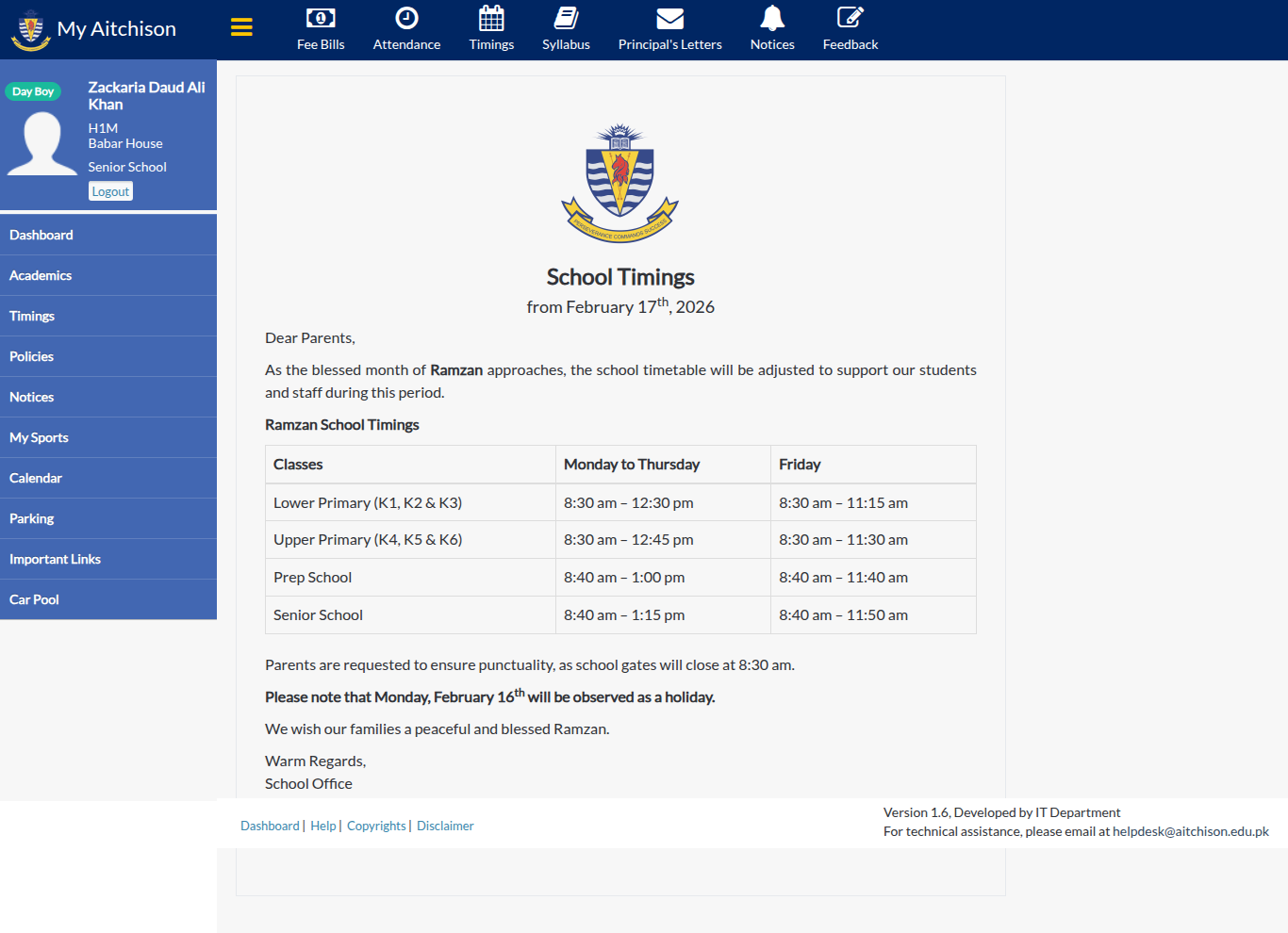
Task: Open the Attendance clock icon
Action: 406,18
